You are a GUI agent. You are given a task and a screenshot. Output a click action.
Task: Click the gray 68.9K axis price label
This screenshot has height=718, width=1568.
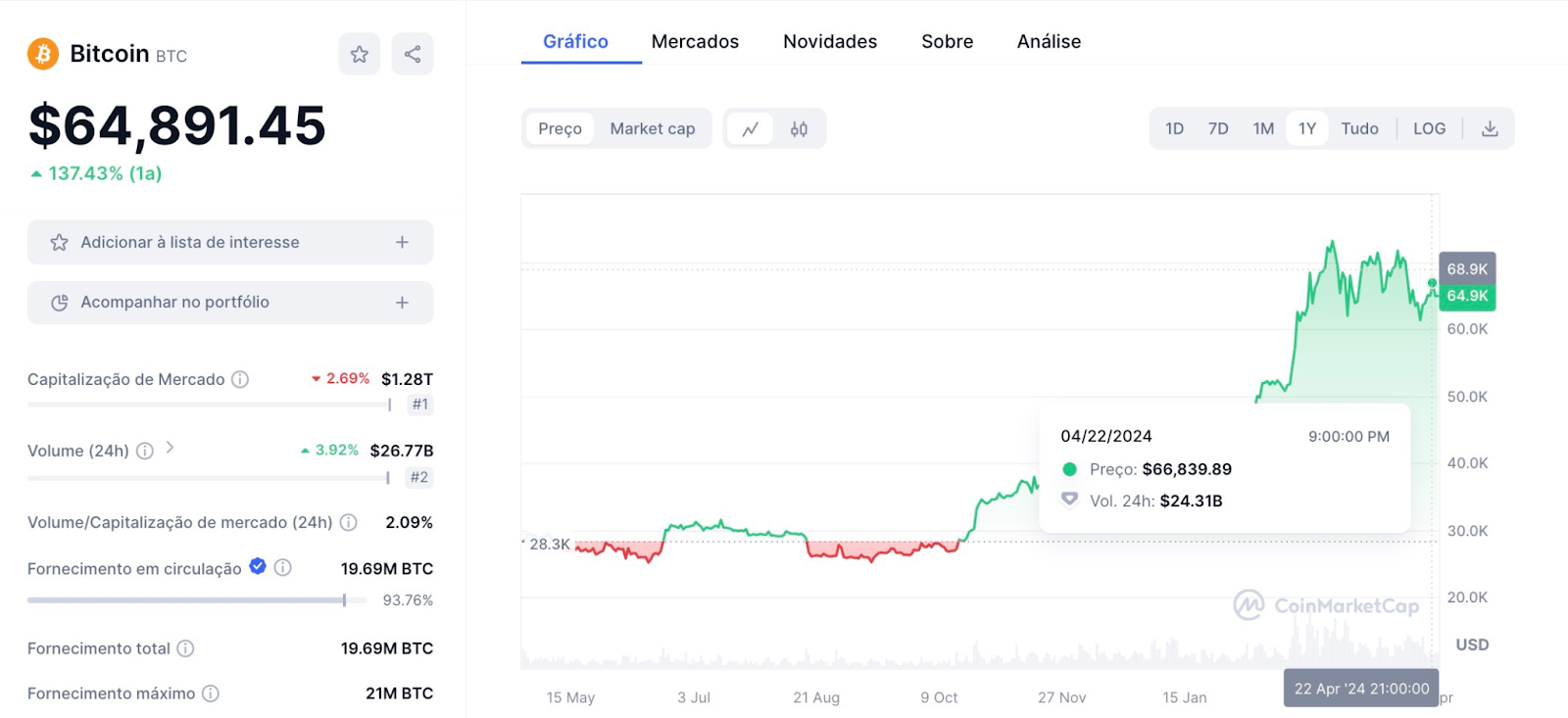[1467, 268]
